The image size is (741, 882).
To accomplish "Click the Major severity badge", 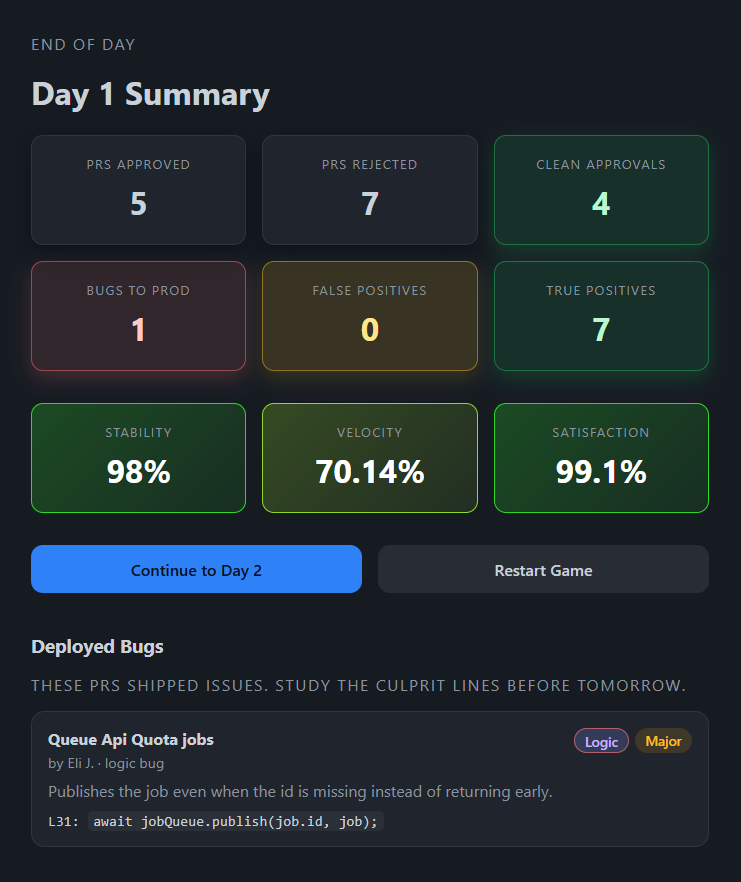I will tap(663, 741).
